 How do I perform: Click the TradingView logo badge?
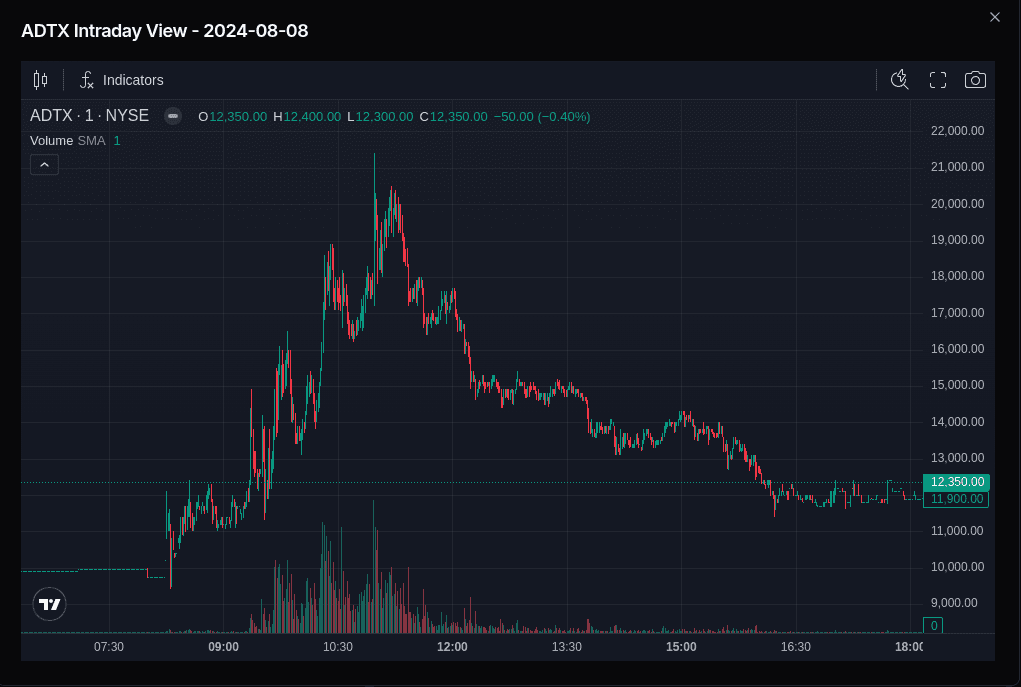pyautogui.click(x=49, y=604)
